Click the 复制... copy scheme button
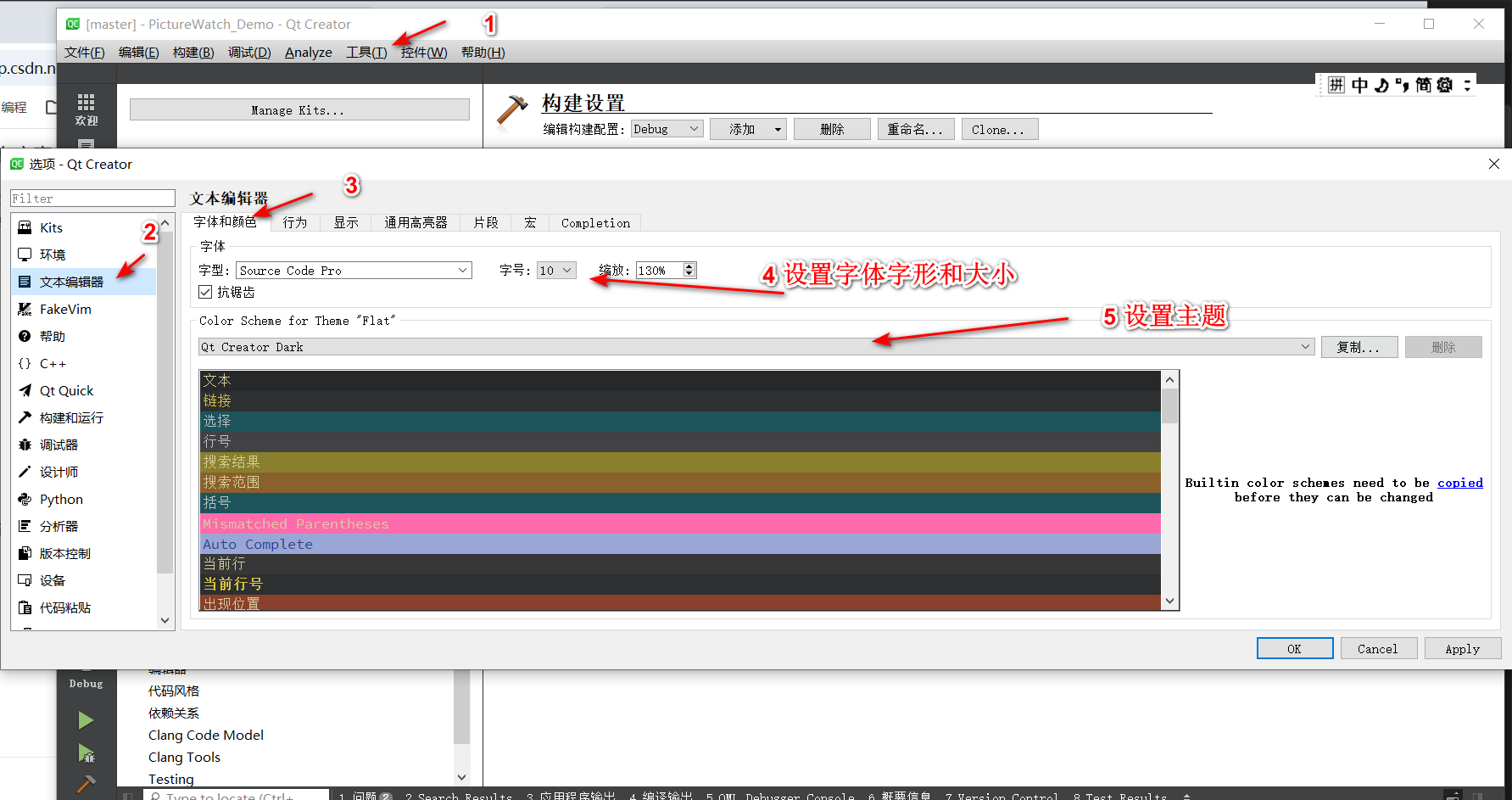The height and width of the screenshot is (800, 1512). 1359,347
